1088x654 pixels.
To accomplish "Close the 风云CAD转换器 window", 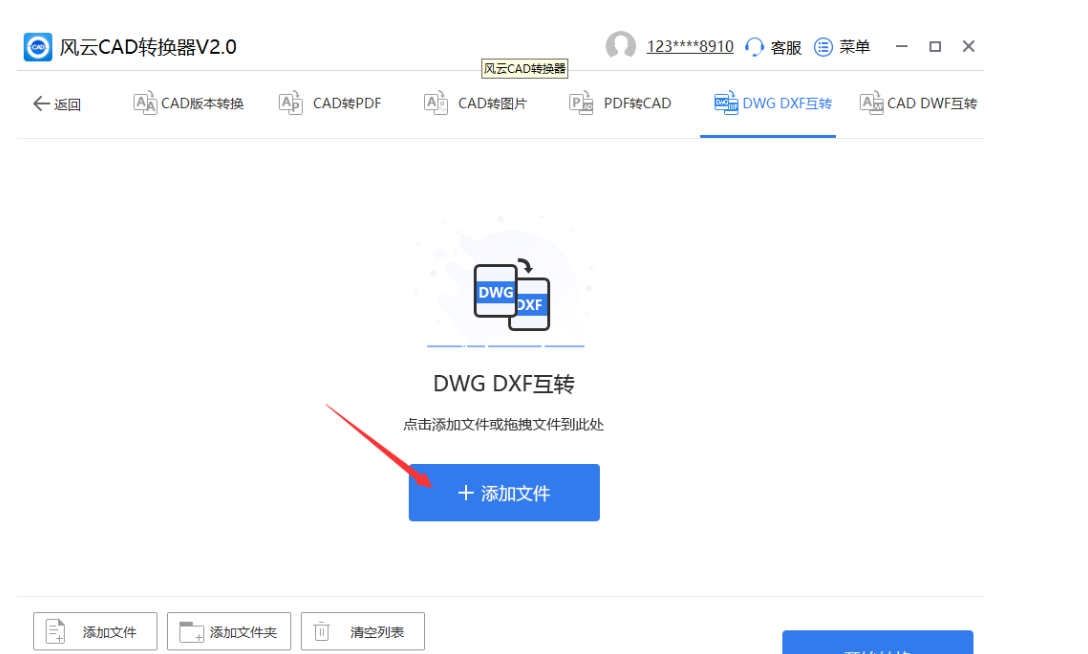I will [969, 46].
